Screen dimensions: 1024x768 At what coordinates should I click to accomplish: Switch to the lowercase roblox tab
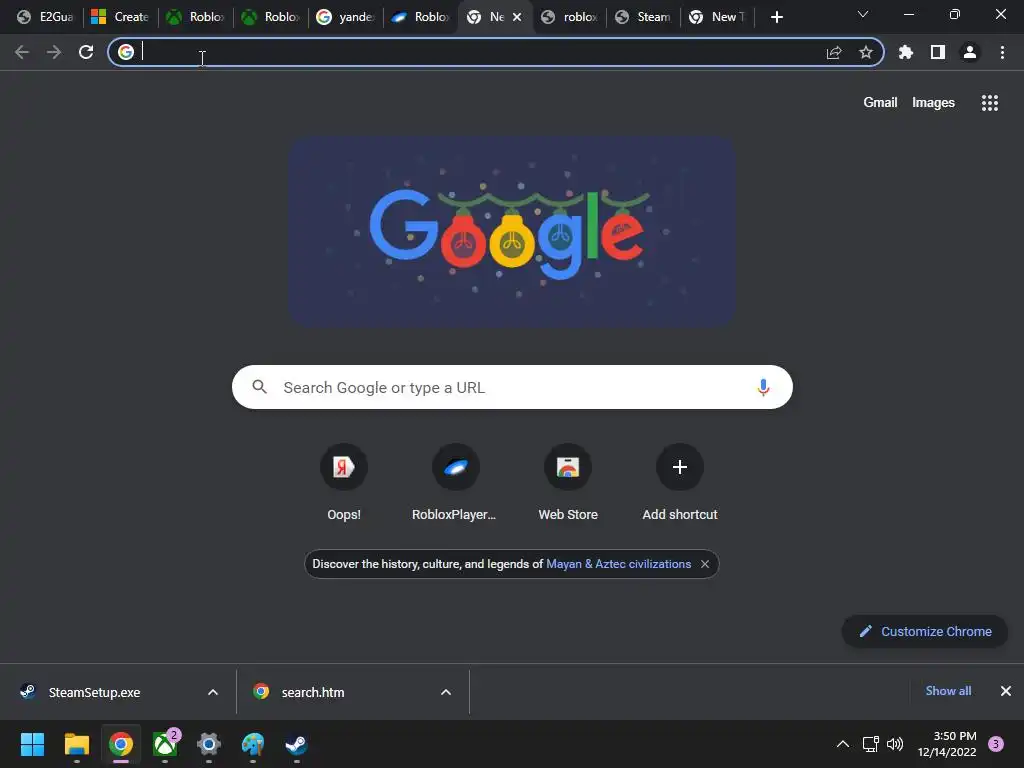click(570, 17)
